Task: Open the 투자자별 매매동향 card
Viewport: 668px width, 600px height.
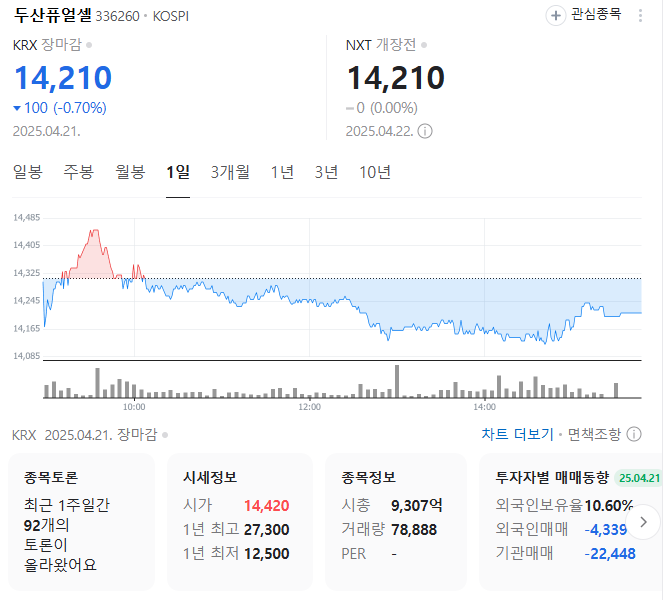Action: (x=571, y=522)
